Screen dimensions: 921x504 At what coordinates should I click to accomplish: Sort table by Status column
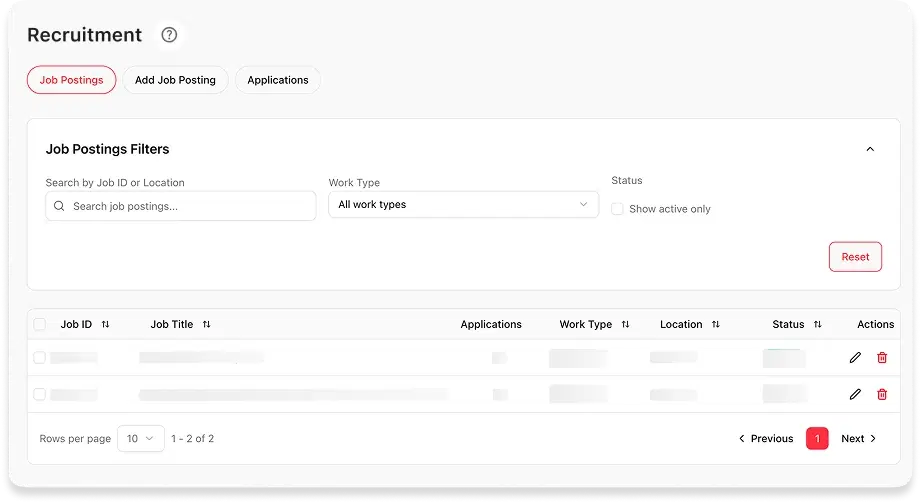818,324
